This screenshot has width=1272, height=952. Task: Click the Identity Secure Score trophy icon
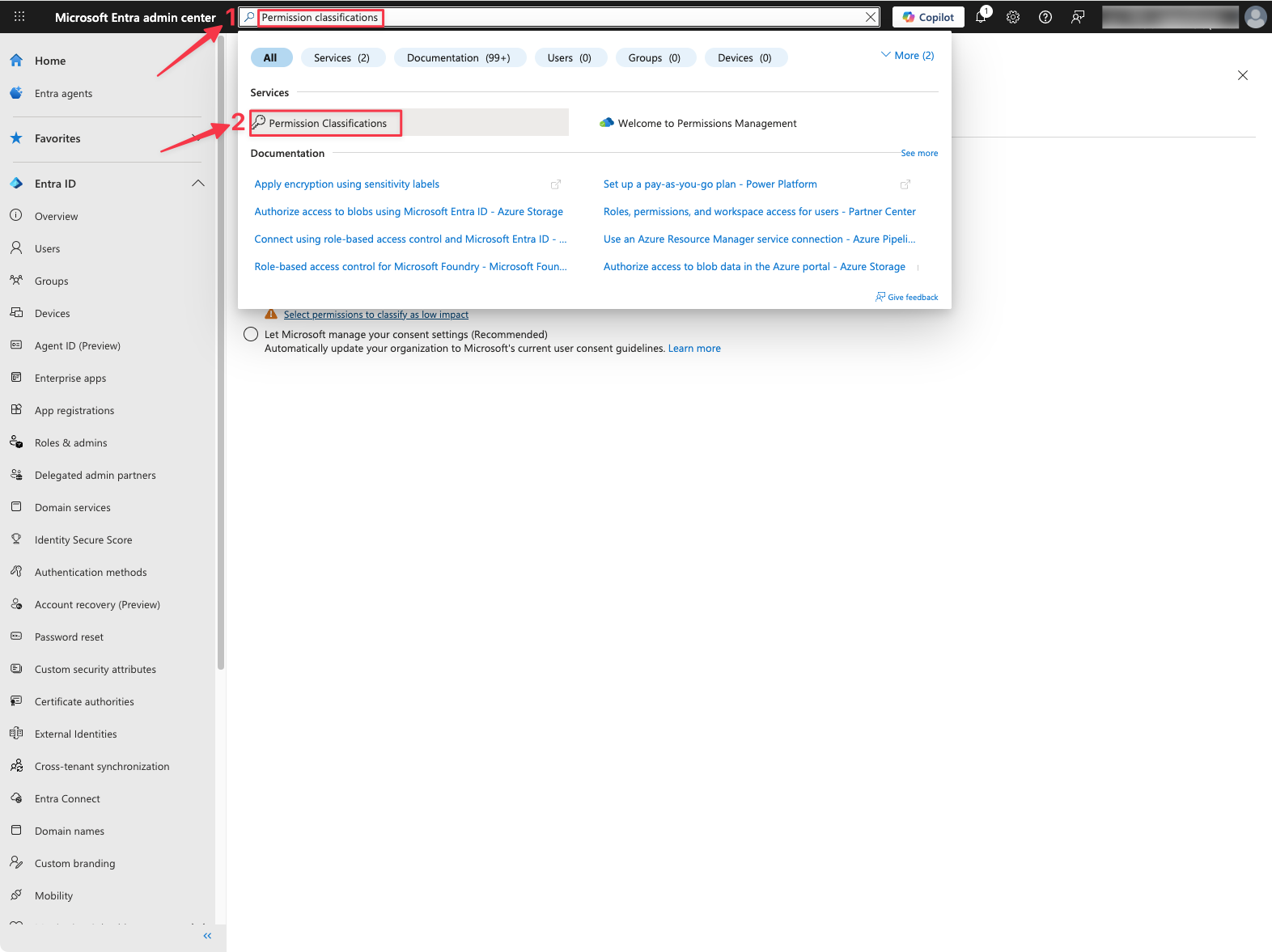(16, 539)
